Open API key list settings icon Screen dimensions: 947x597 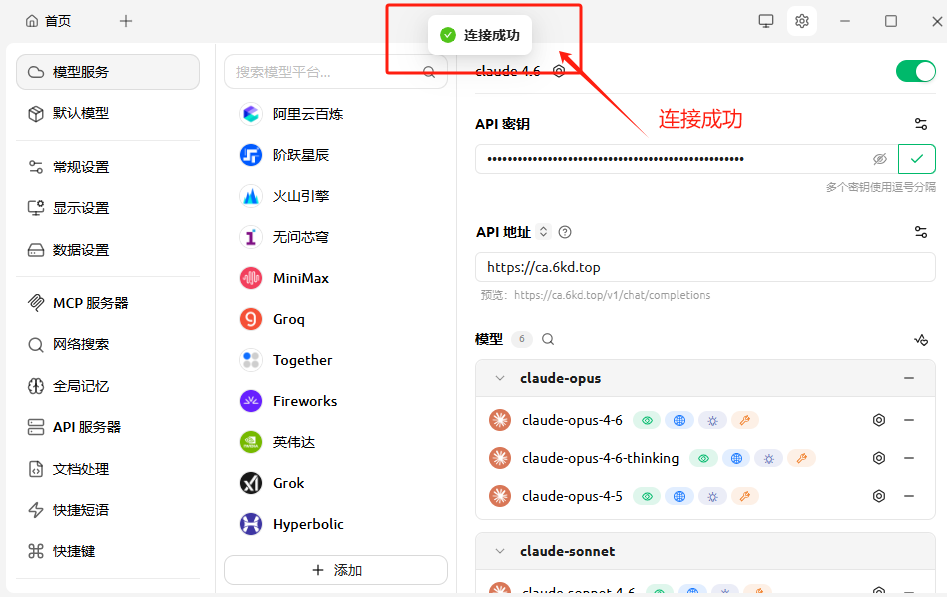coord(920,124)
